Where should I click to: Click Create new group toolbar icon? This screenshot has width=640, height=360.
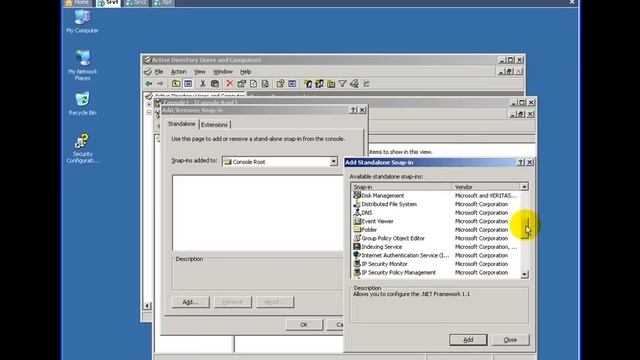pyautogui.click(x=319, y=84)
